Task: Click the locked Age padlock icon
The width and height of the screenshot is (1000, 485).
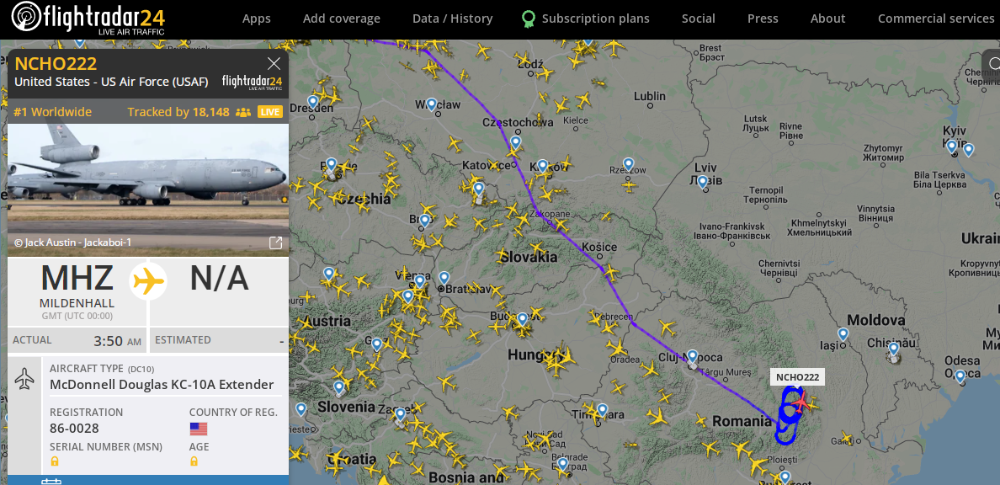Action: (x=194, y=461)
